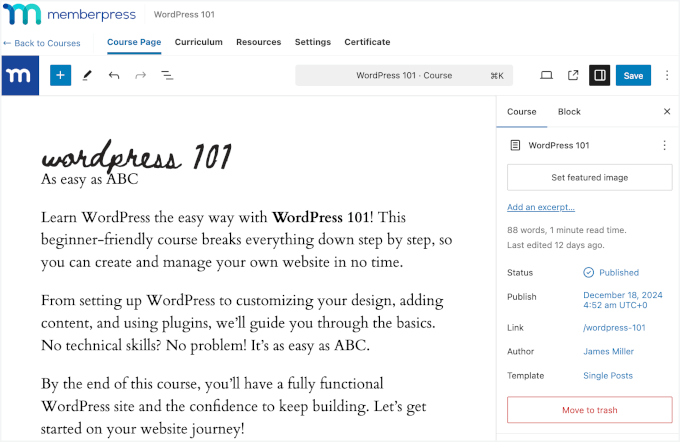680x442 pixels.
Task: Click the blue block inserter plus button
Action: [60, 75]
